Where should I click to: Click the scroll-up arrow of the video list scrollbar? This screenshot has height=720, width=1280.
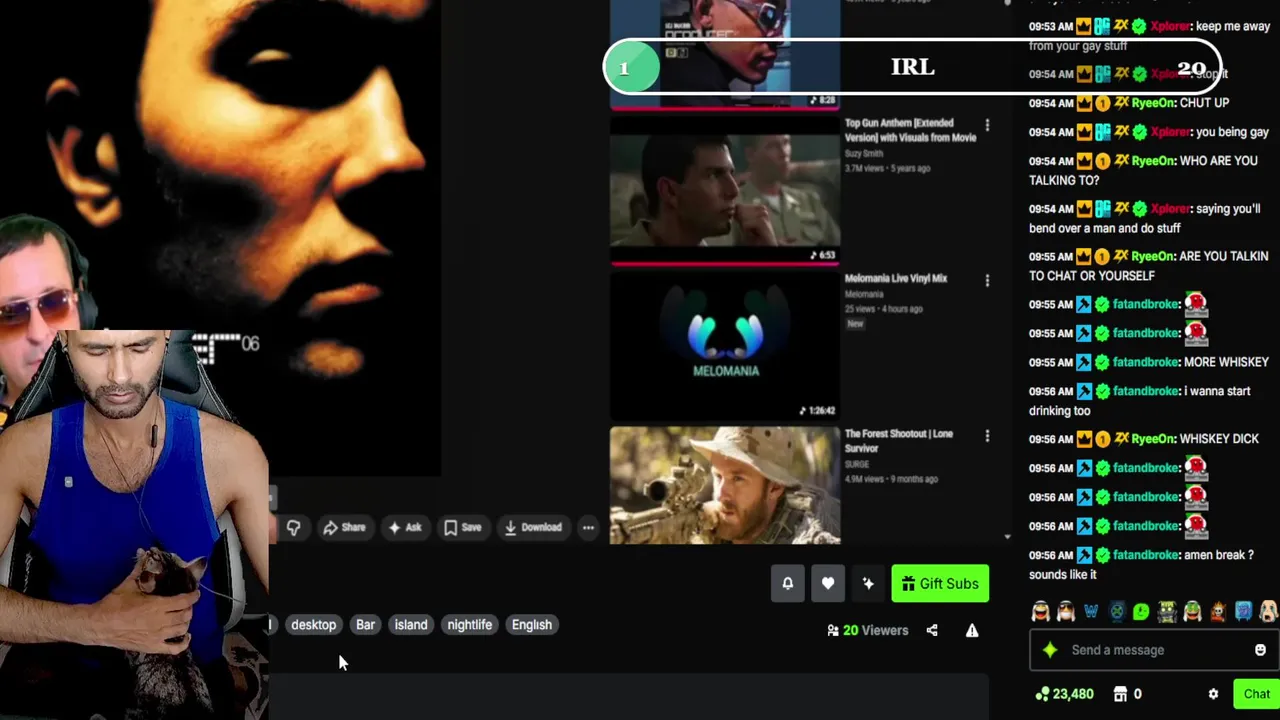1007,4
